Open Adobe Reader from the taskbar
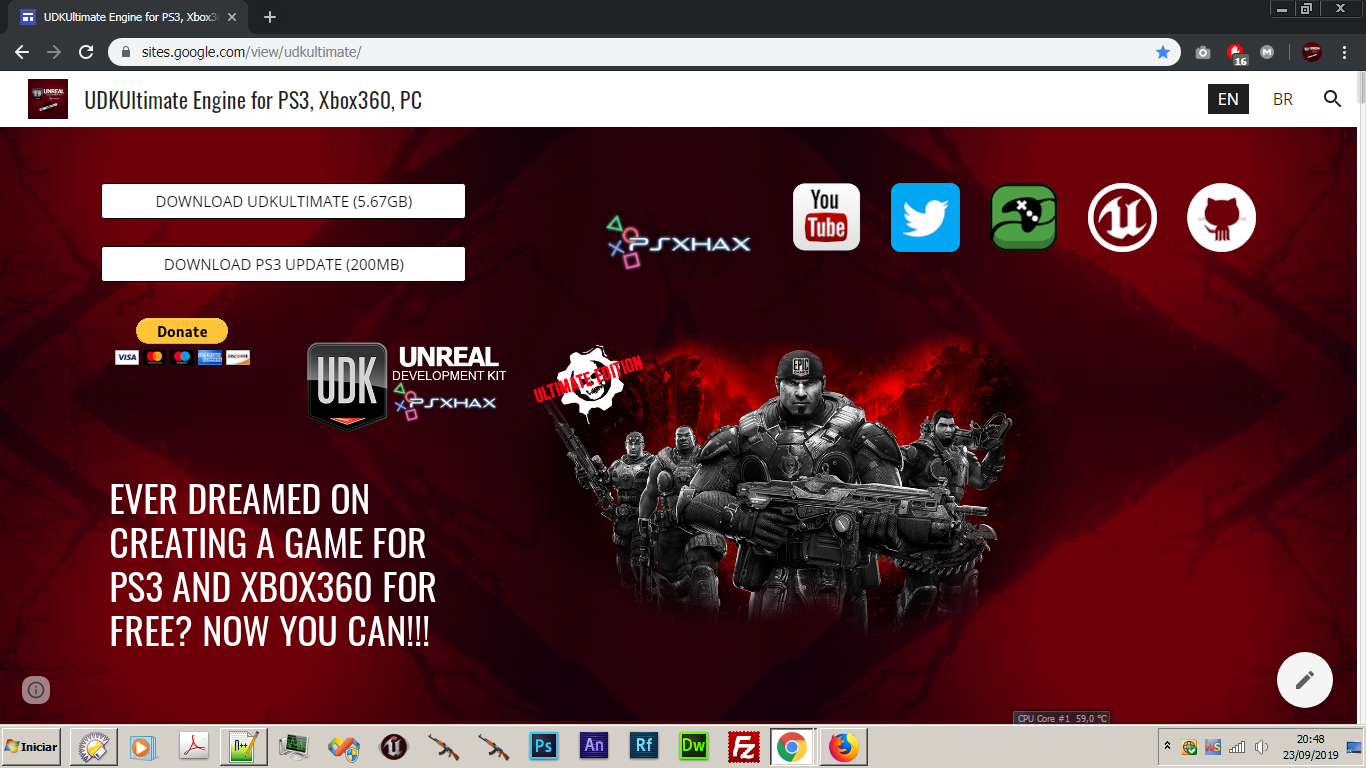Screen dimensions: 1366x768 (194, 746)
